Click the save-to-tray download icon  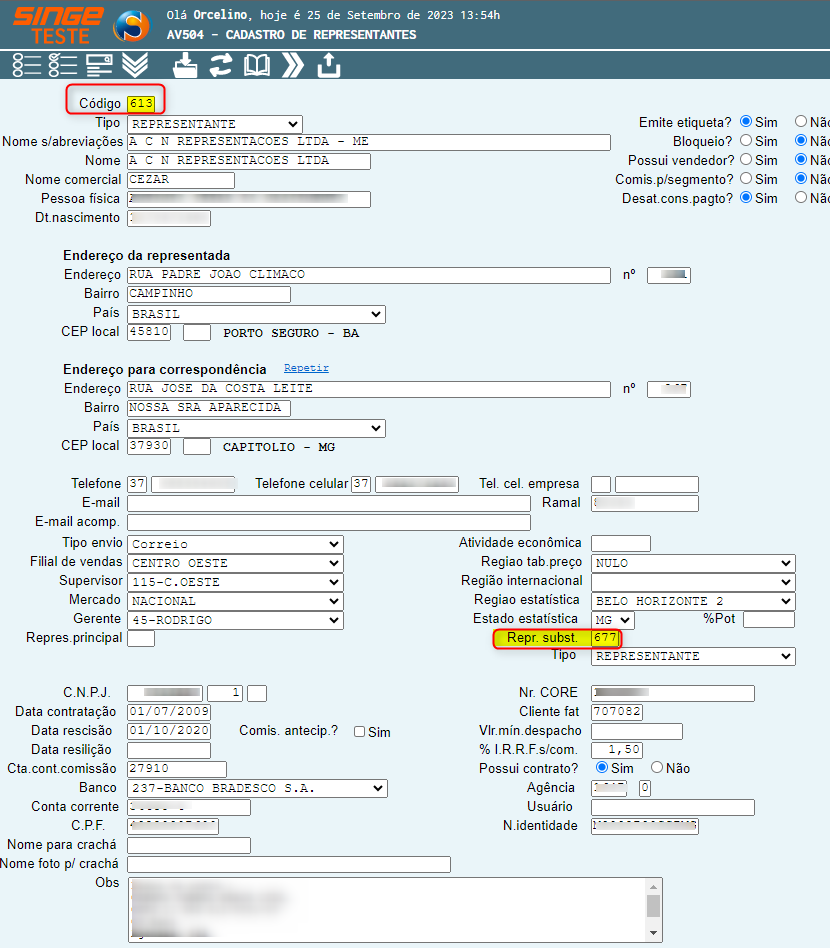[x=186, y=66]
